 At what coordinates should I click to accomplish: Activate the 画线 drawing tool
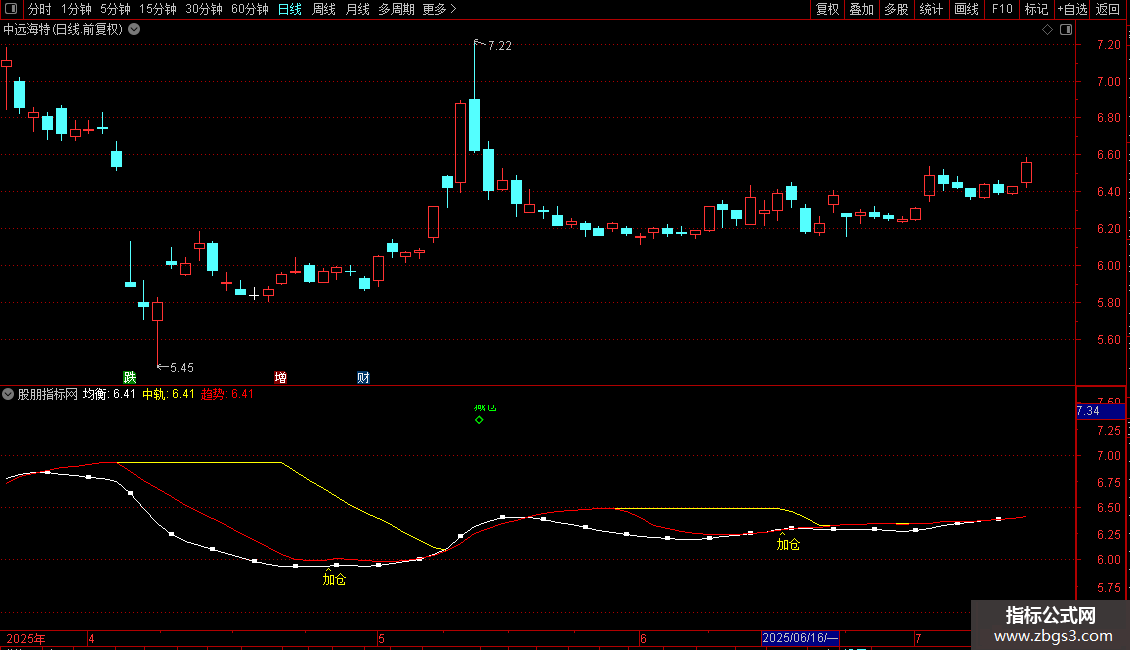[966, 9]
